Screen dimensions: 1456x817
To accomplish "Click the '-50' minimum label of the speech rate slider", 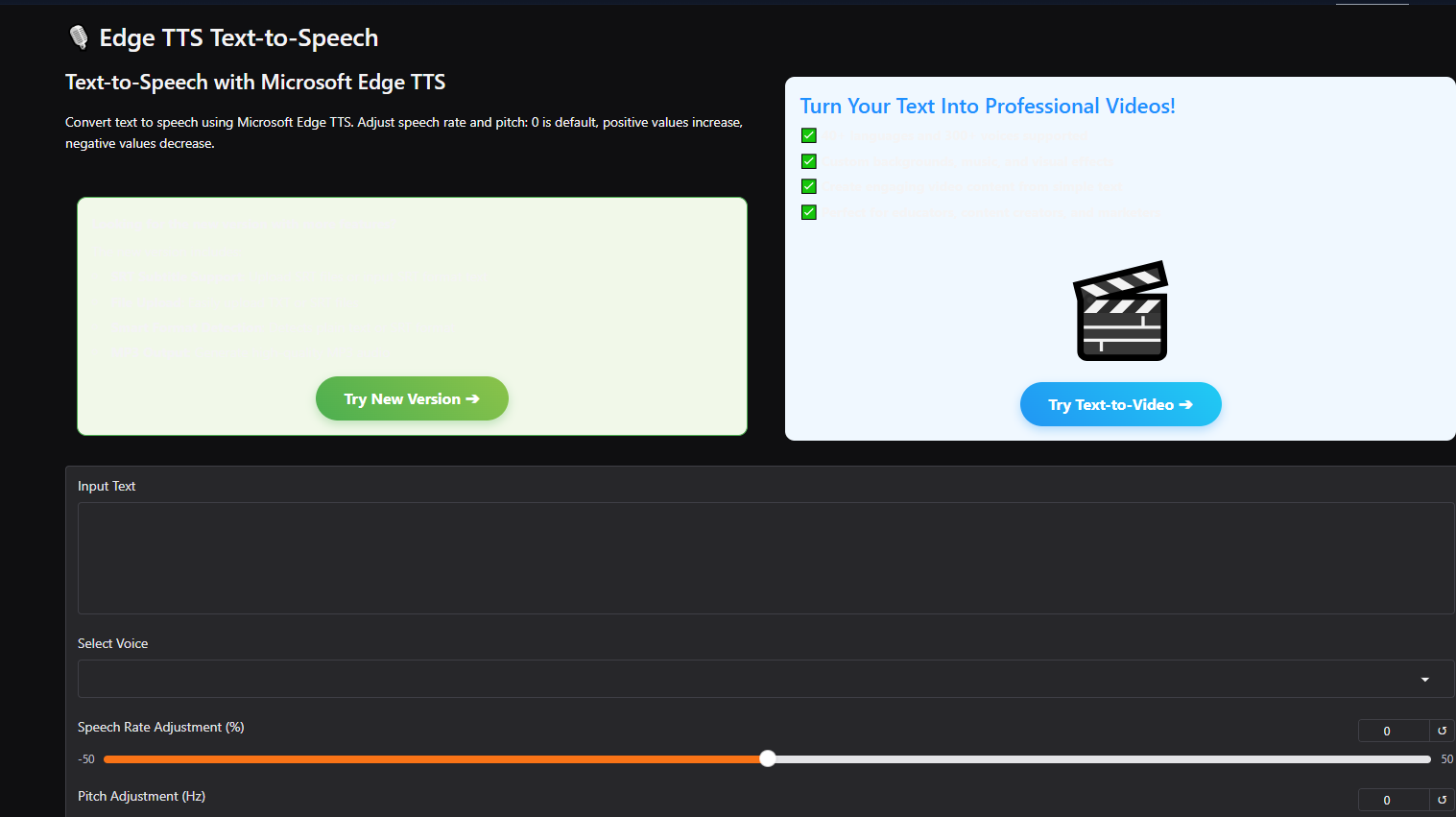I will (86, 759).
